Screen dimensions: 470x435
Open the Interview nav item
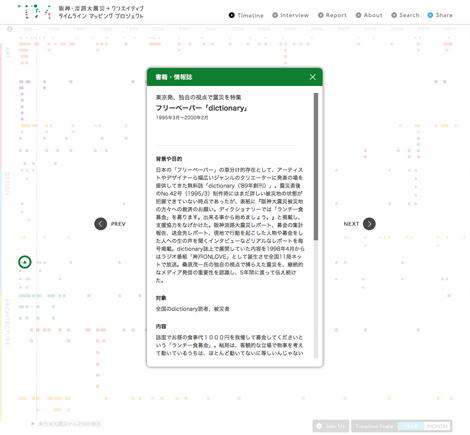click(x=291, y=15)
